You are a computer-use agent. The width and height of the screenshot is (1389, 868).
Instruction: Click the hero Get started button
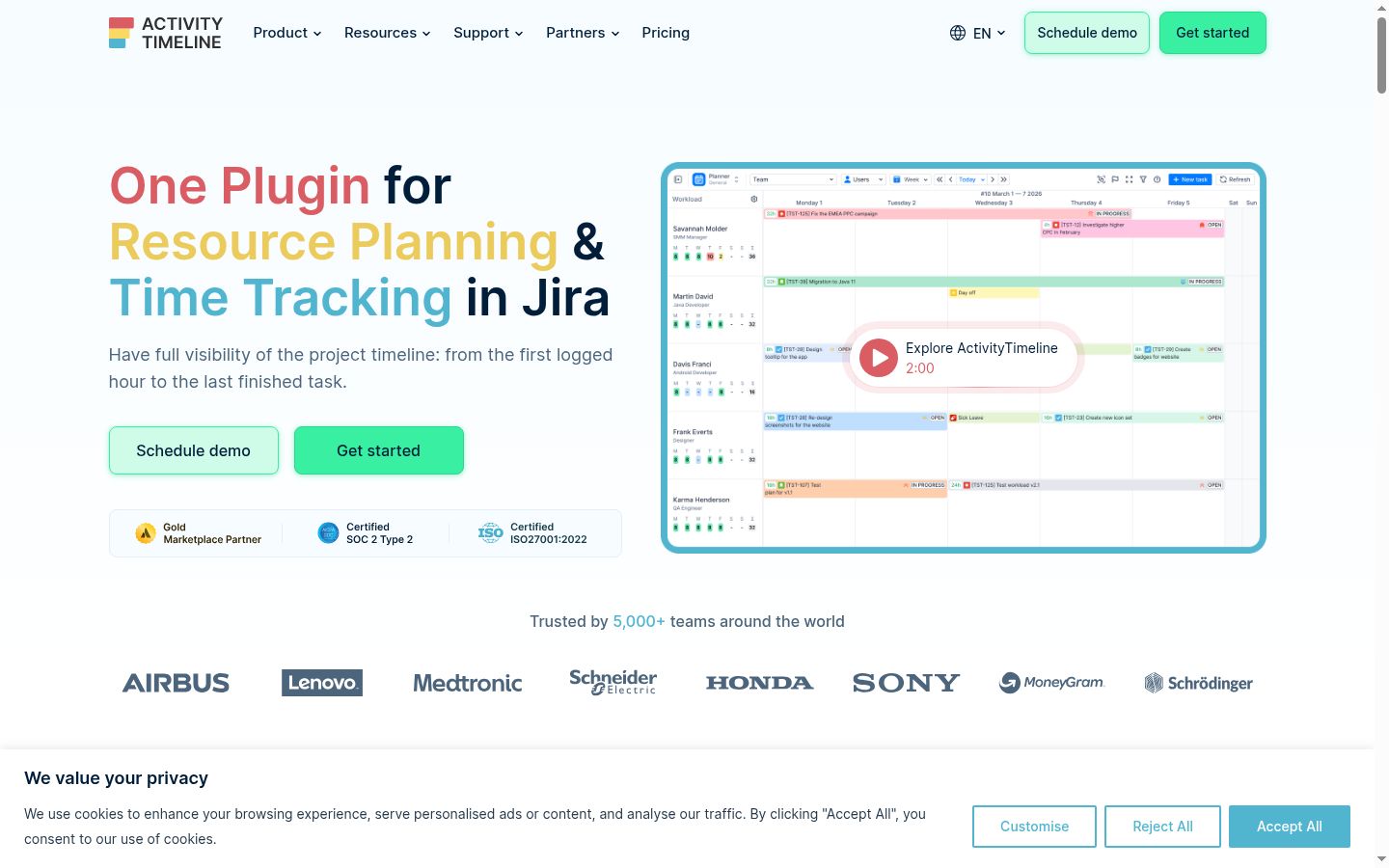coord(378,450)
